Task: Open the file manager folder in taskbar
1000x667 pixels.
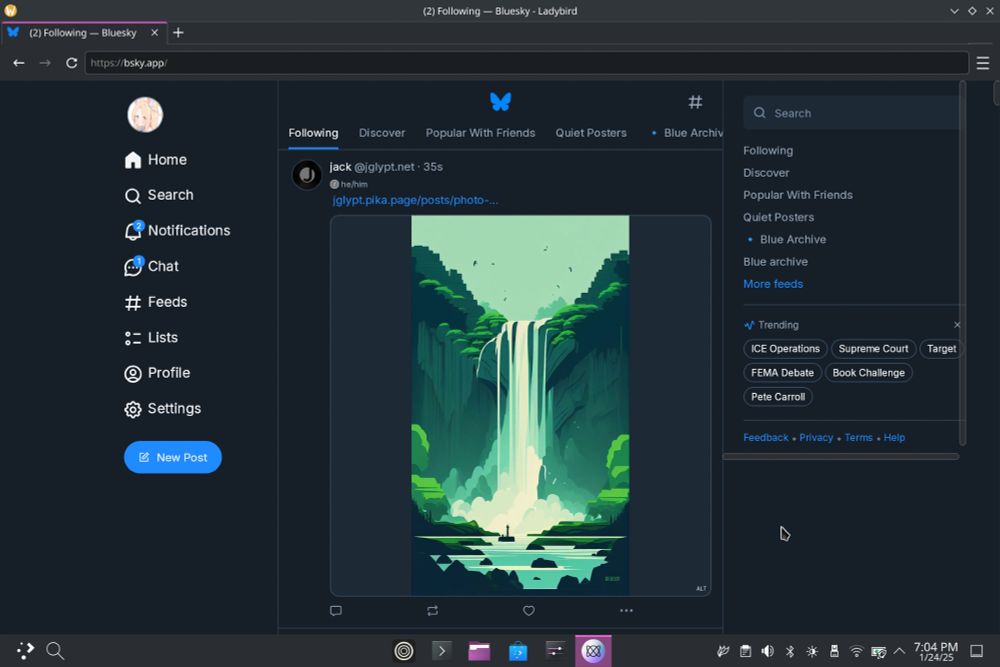Action: point(479,650)
